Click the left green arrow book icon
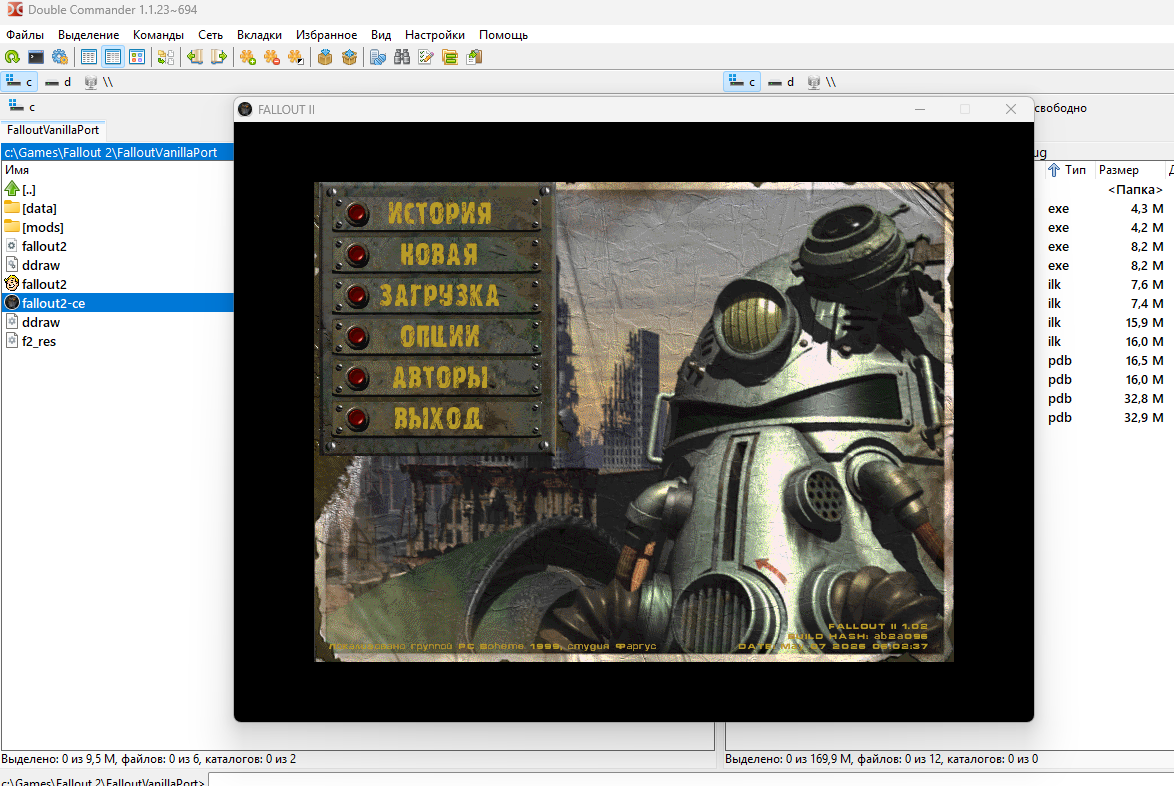This screenshot has width=1174, height=786. click(x=195, y=57)
